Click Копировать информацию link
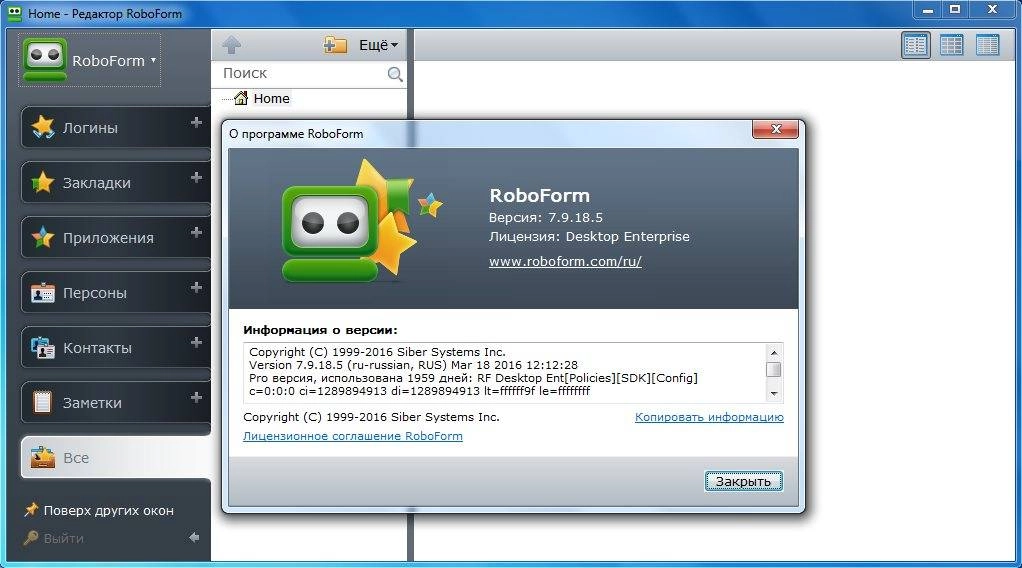 pyautogui.click(x=709, y=417)
